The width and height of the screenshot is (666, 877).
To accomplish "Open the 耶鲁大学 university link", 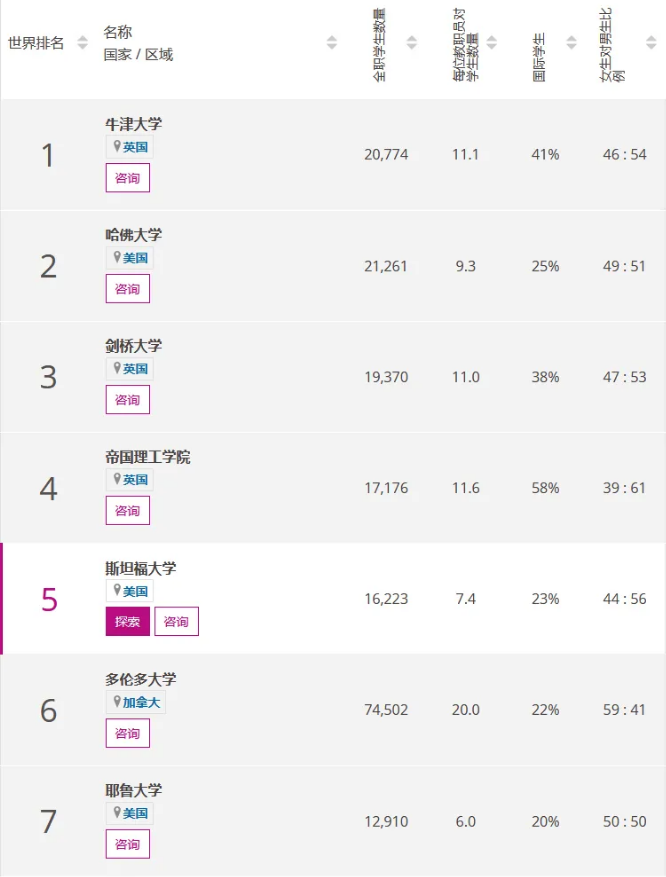I will 134,790.
